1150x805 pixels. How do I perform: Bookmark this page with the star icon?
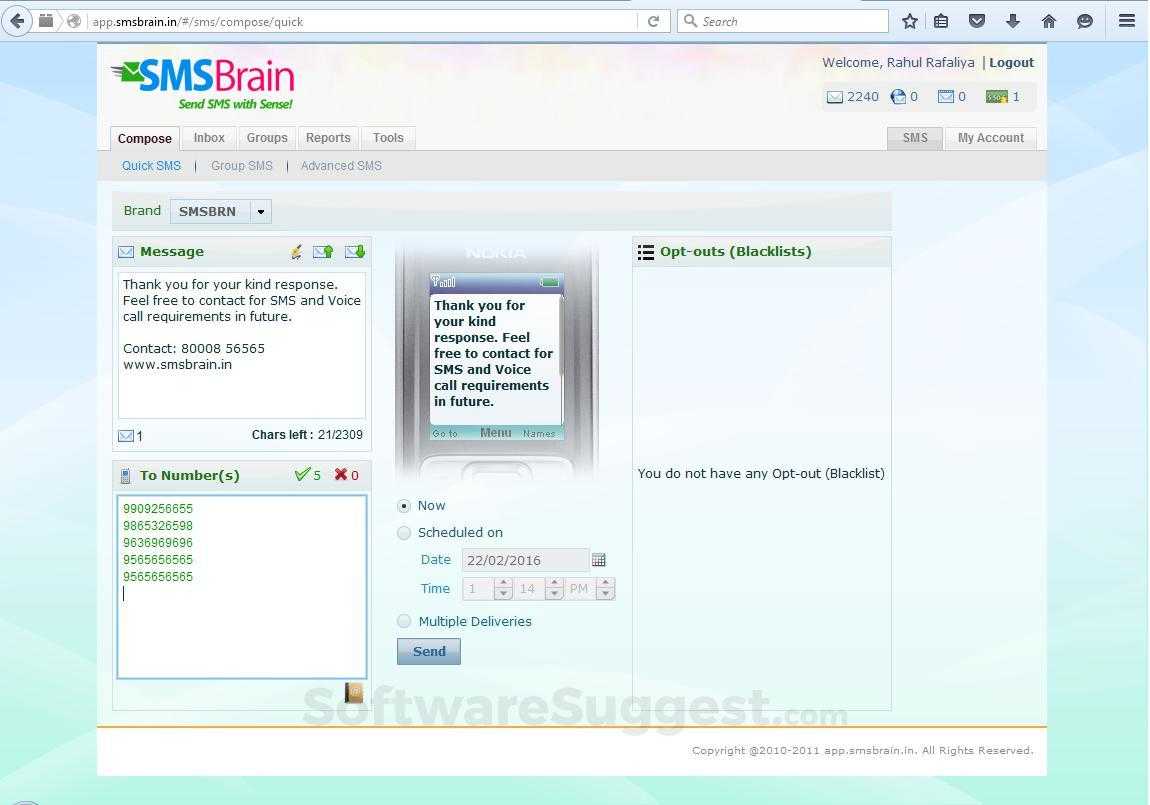(910, 21)
